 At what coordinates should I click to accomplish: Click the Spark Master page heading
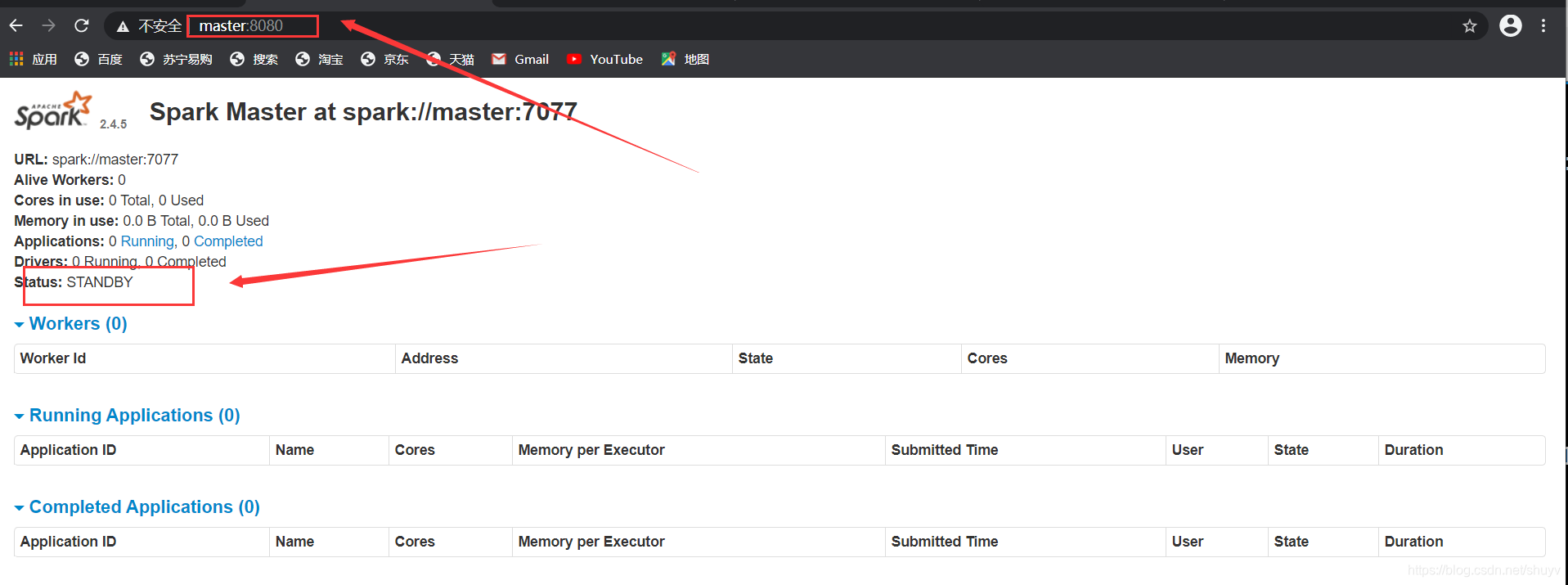coord(363,111)
